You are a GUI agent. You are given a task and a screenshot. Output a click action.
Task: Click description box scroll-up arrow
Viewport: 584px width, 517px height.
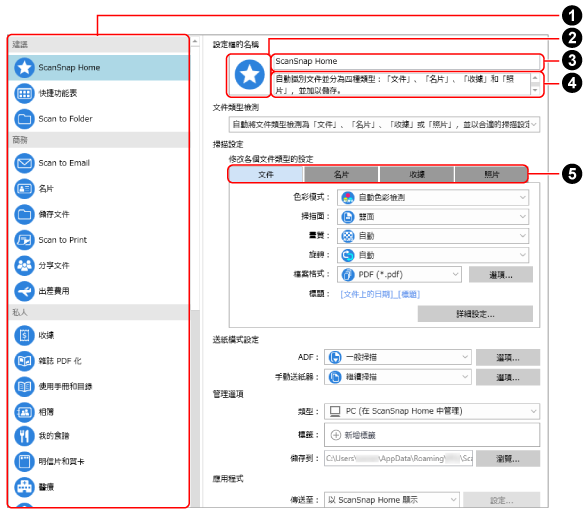535,78
